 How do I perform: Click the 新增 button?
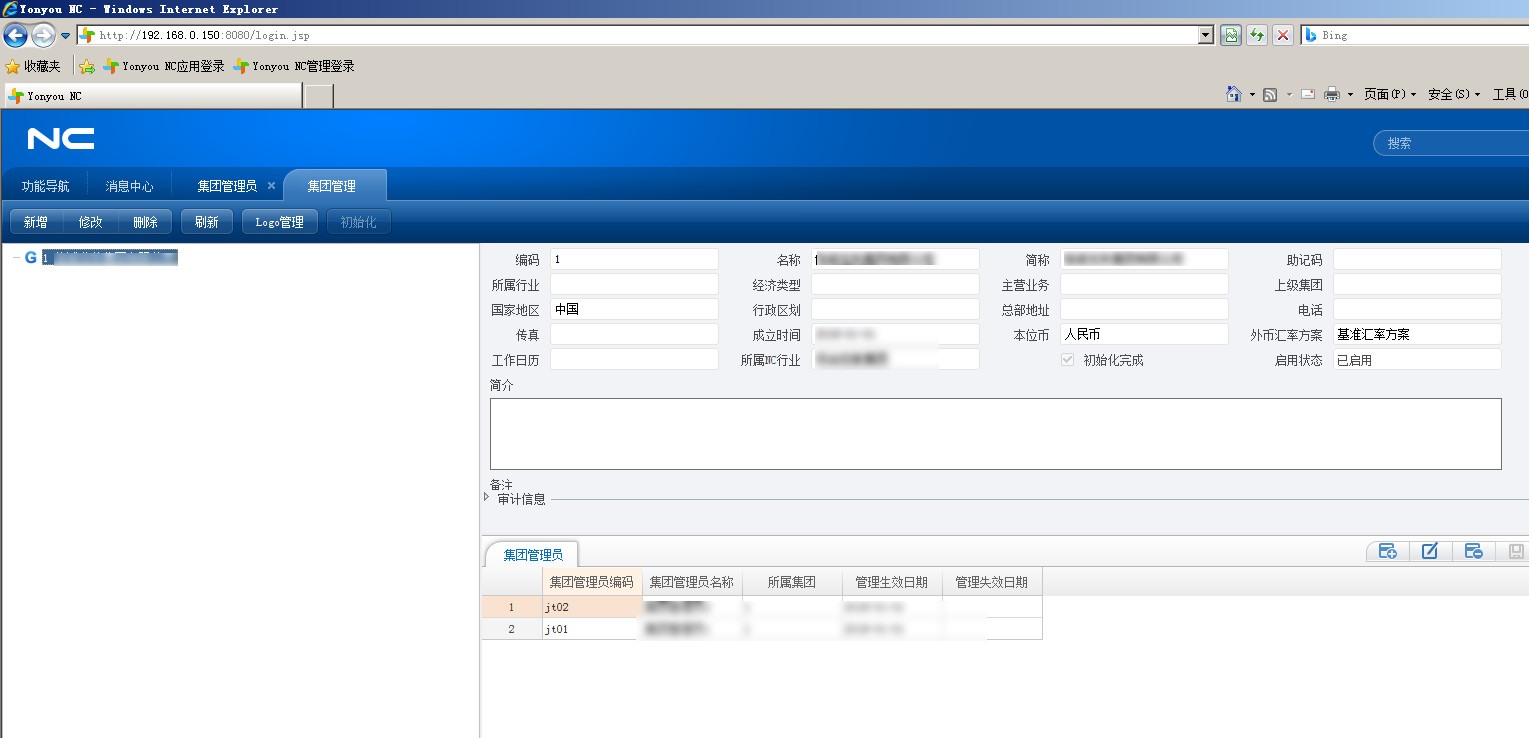[36, 222]
